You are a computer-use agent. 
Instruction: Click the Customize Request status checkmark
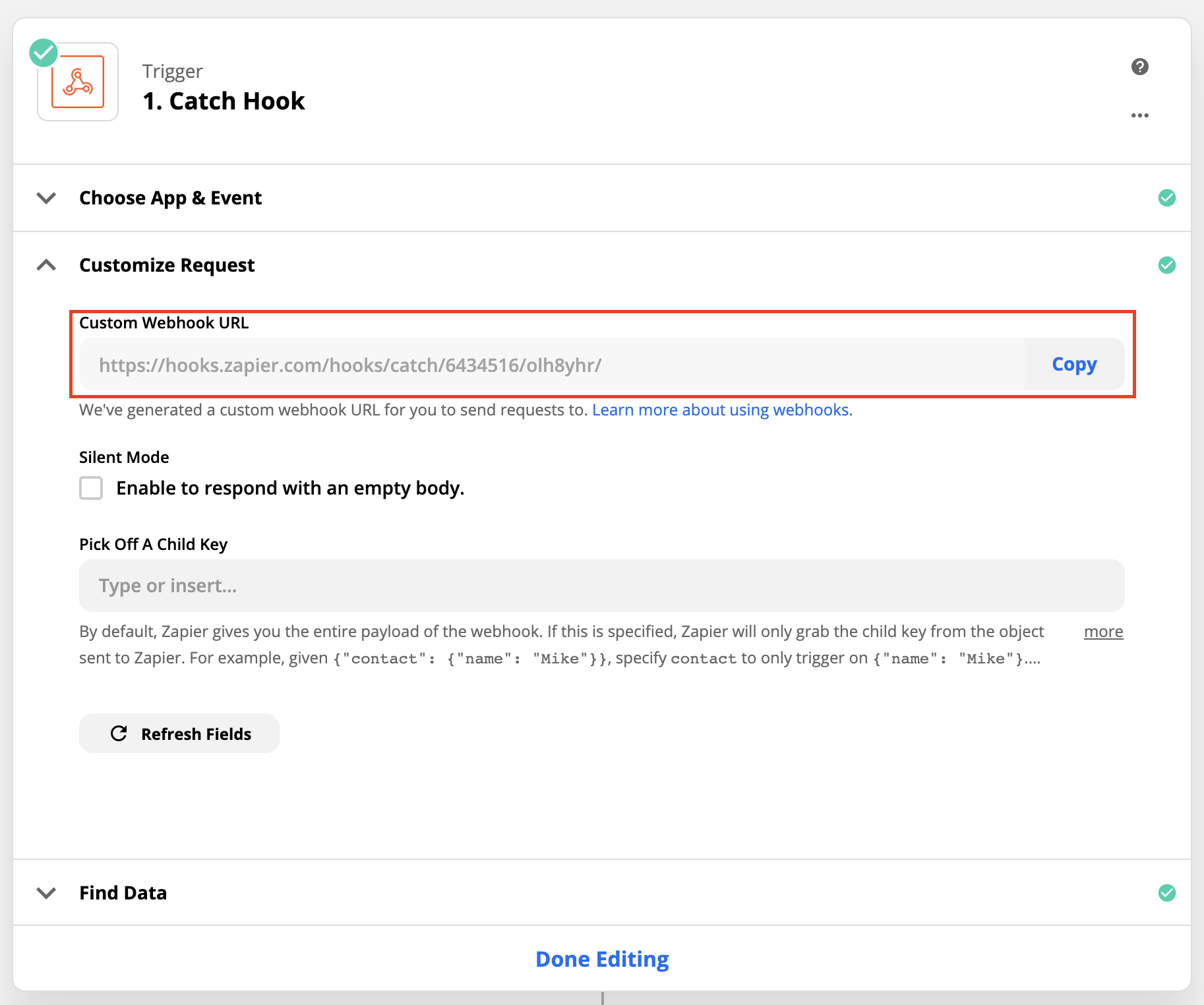click(x=1166, y=265)
